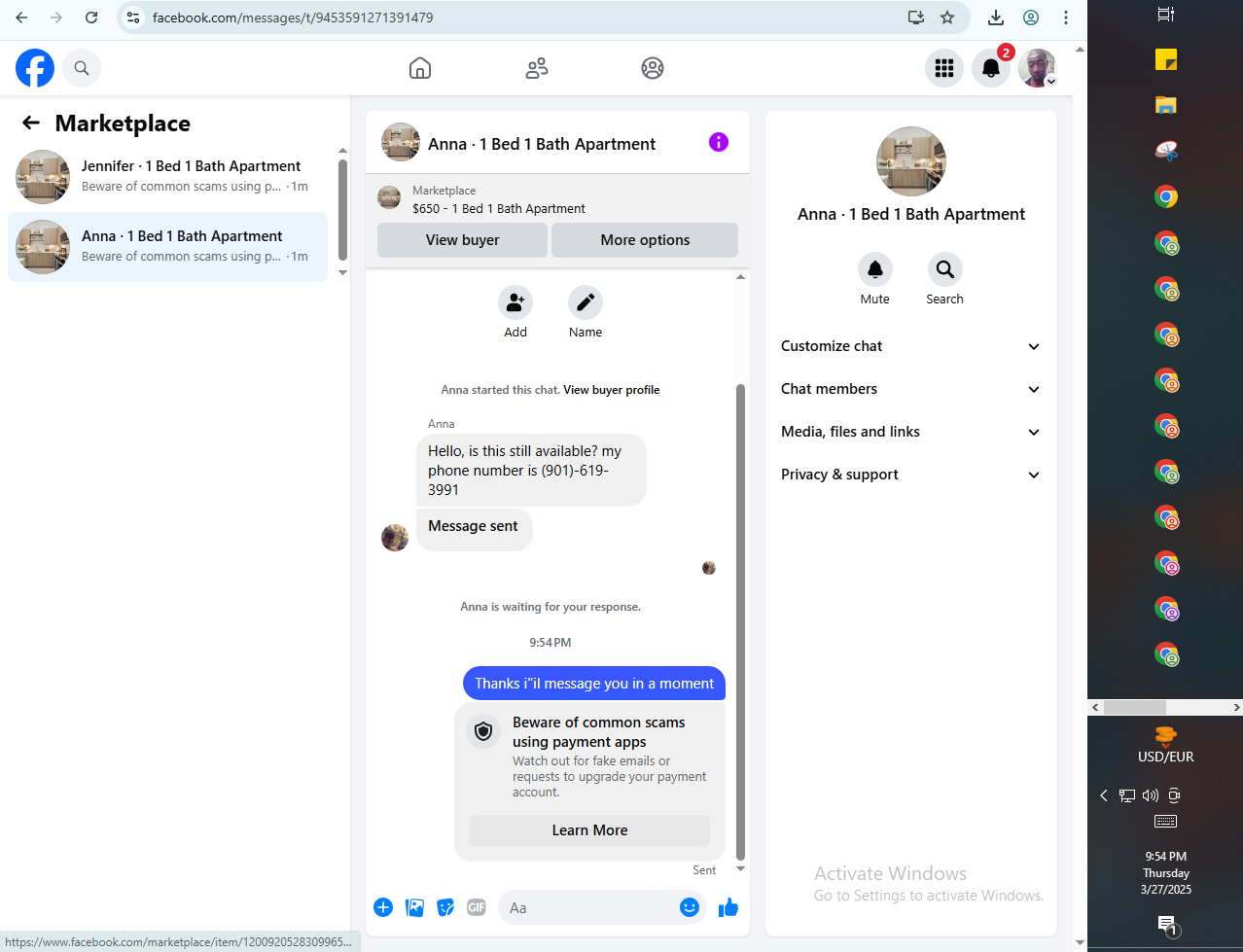Open notifications bell with badge 2
Image resolution: width=1243 pixels, height=952 pixels.
tap(991, 68)
